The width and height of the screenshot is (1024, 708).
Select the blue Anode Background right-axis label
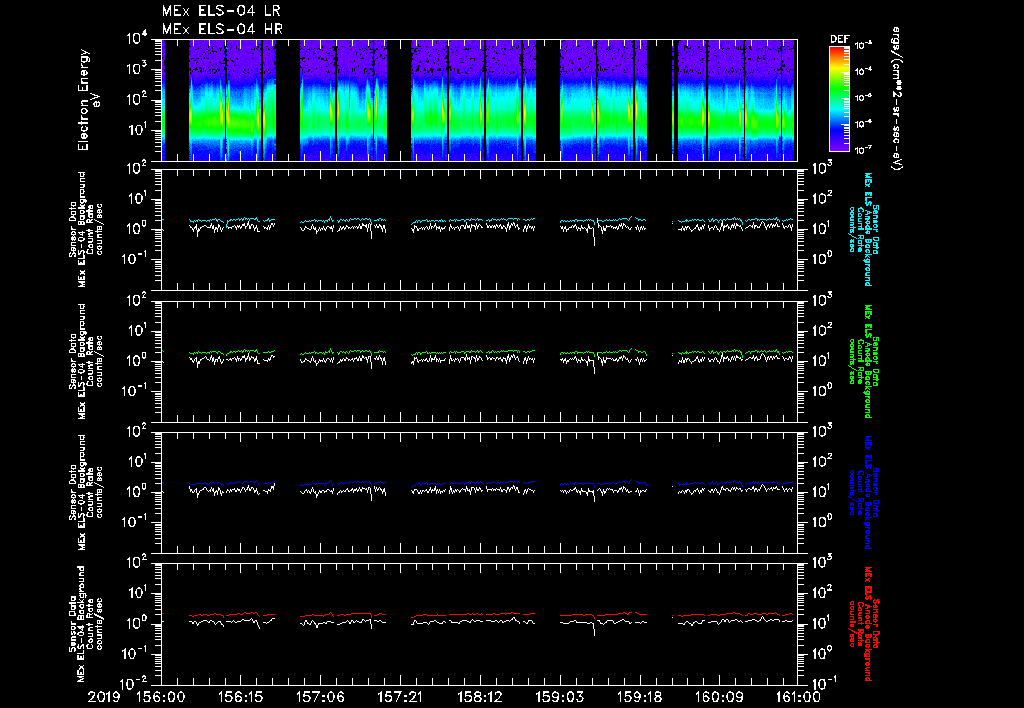(863, 492)
